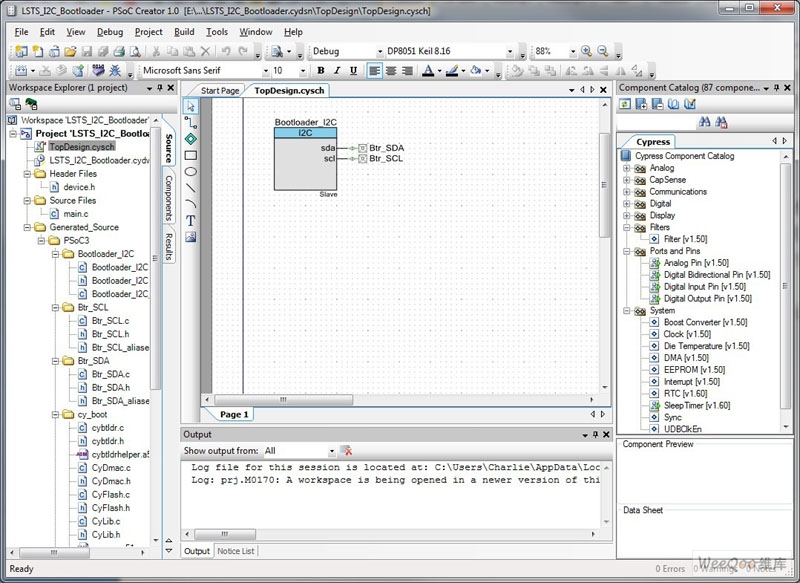Select the text T tool

191,220
